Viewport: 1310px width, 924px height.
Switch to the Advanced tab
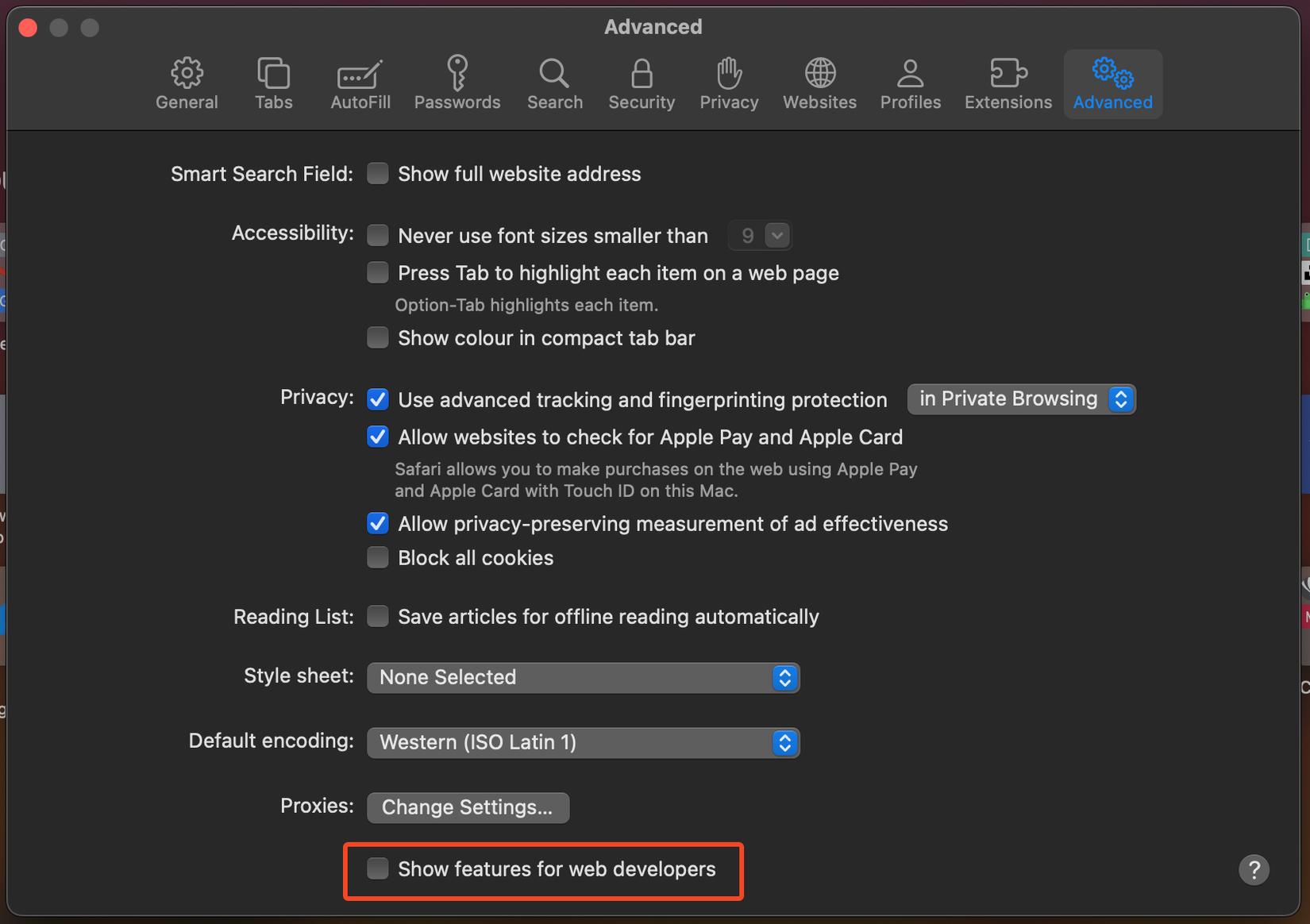pos(1112,83)
